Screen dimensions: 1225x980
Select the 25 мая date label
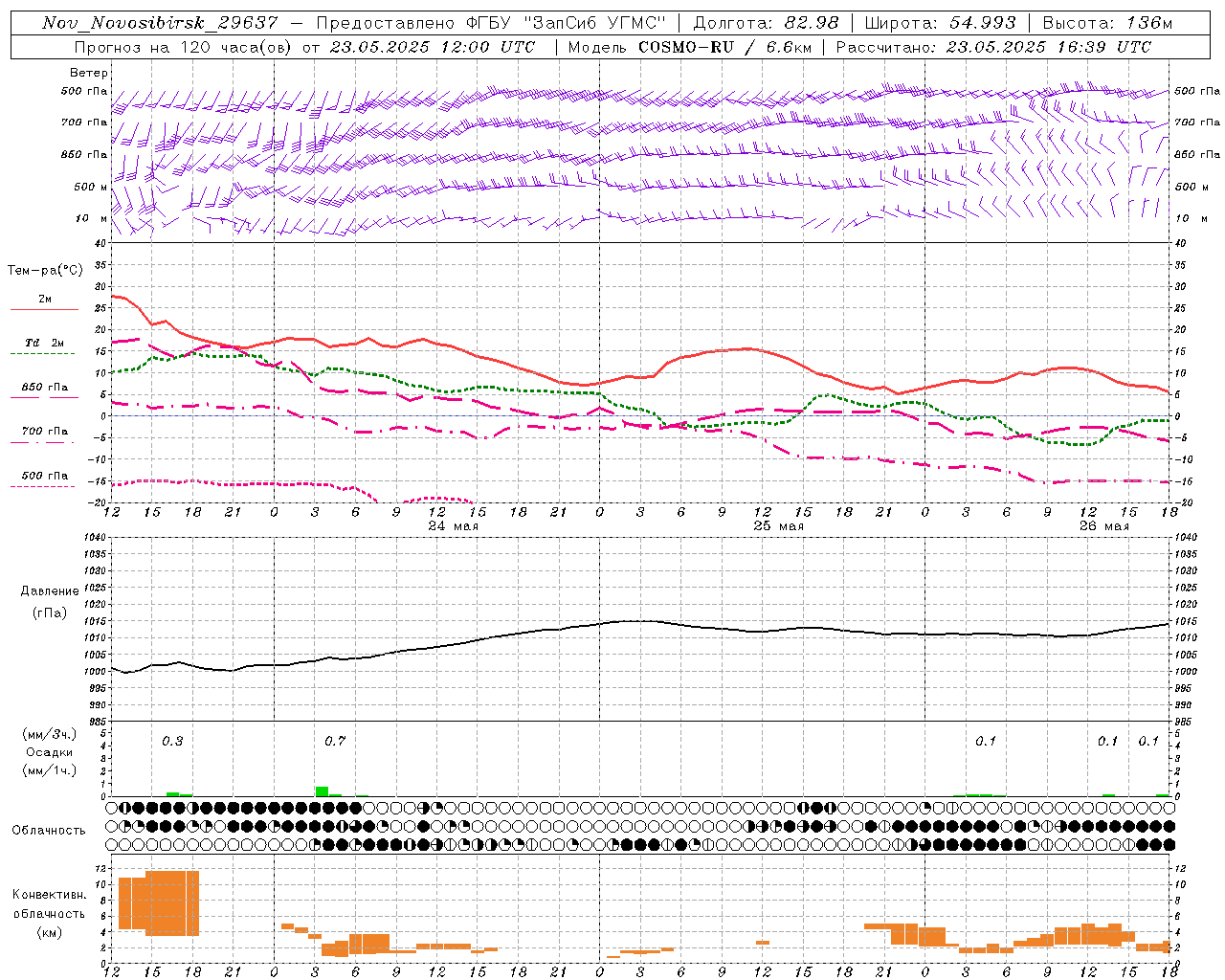click(x=778, y=526)
